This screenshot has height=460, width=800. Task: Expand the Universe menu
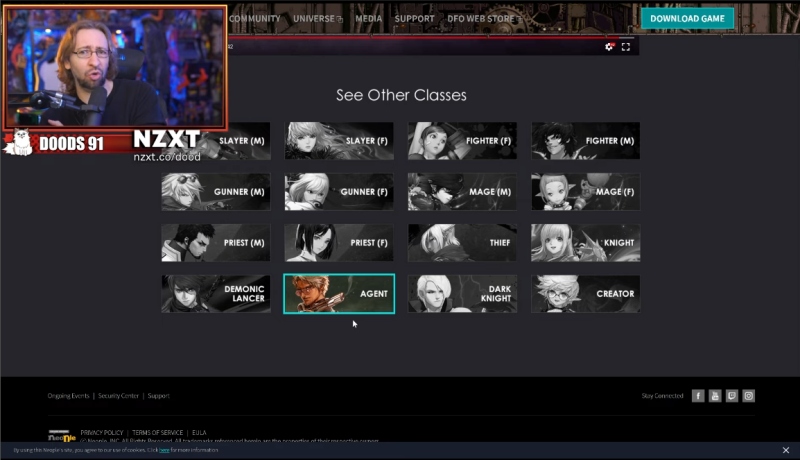(x=317, y=18)
